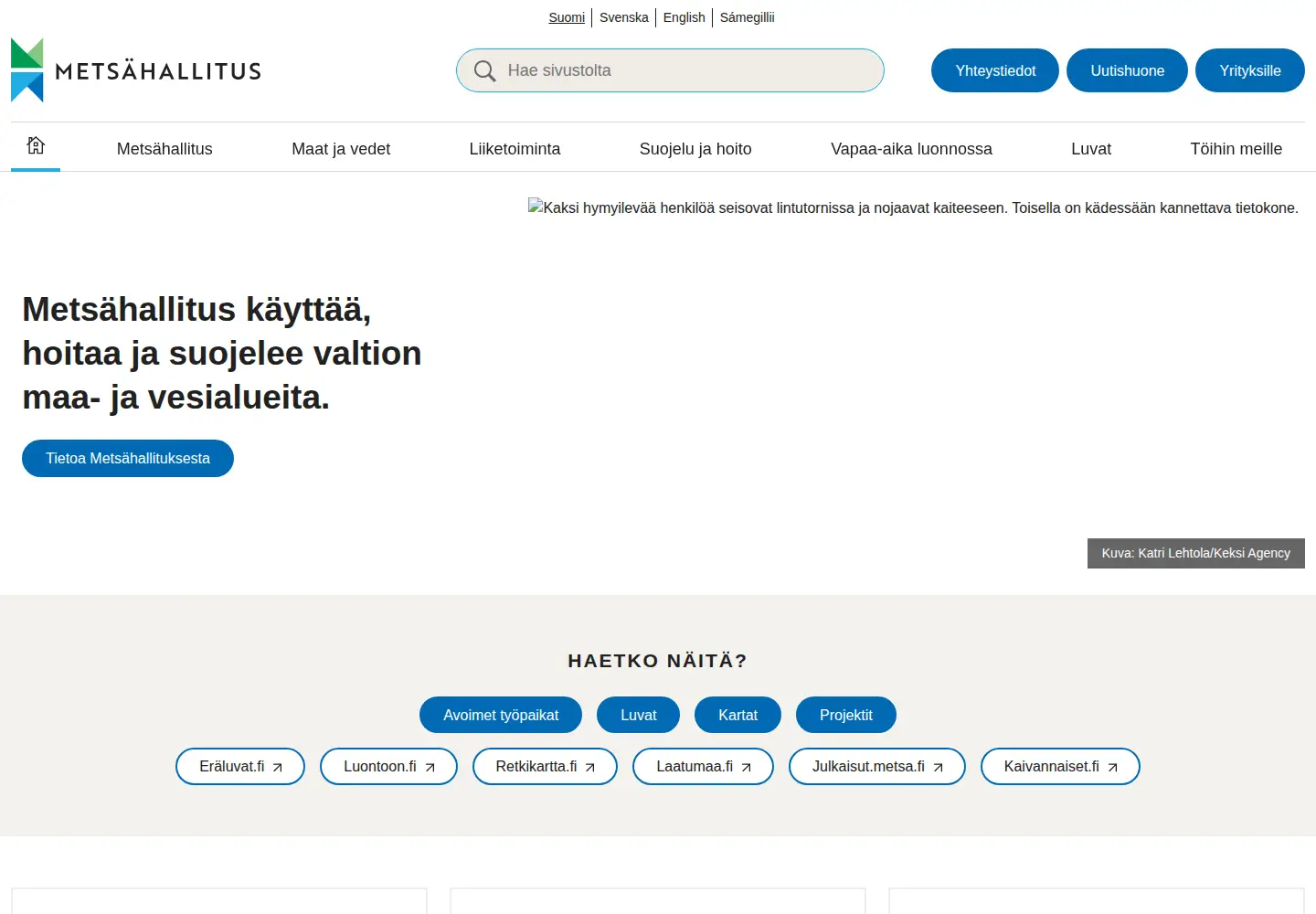Screen dimensions: 1316x914
Task: Open Maat ja vedet menu
Action: (x=341, y=149)
